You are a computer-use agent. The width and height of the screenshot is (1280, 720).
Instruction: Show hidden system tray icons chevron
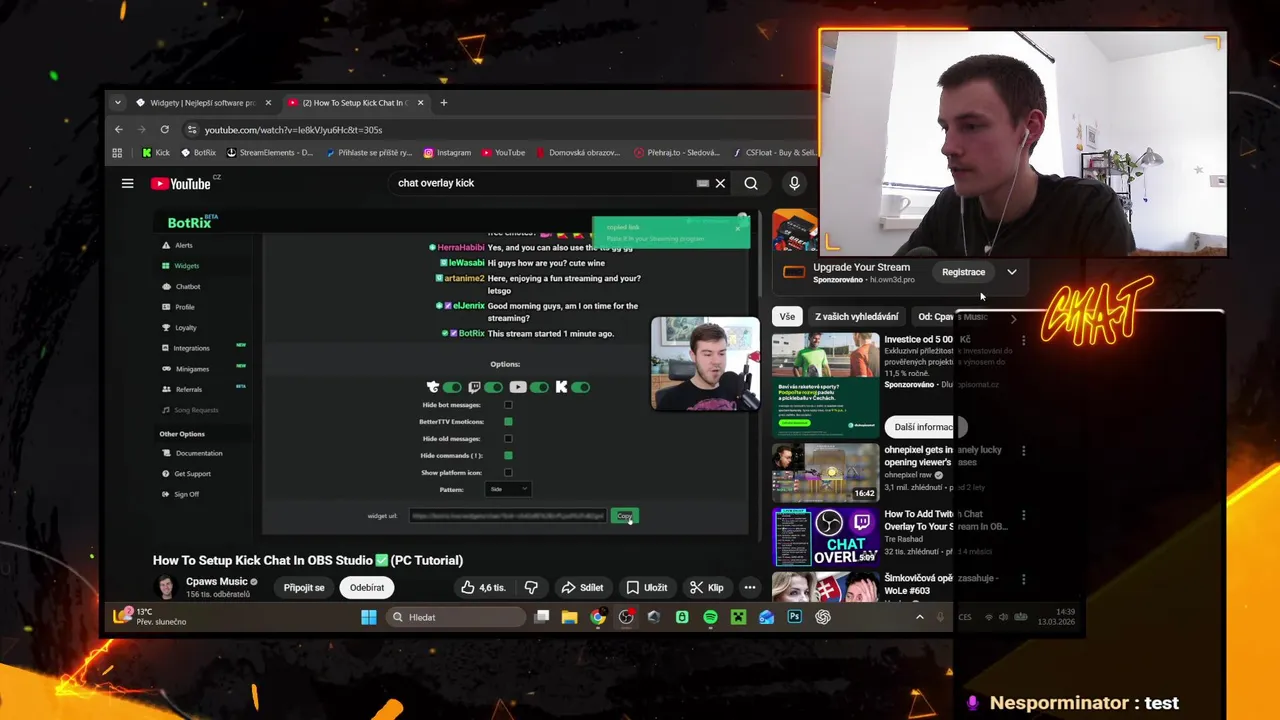(920, 617)
